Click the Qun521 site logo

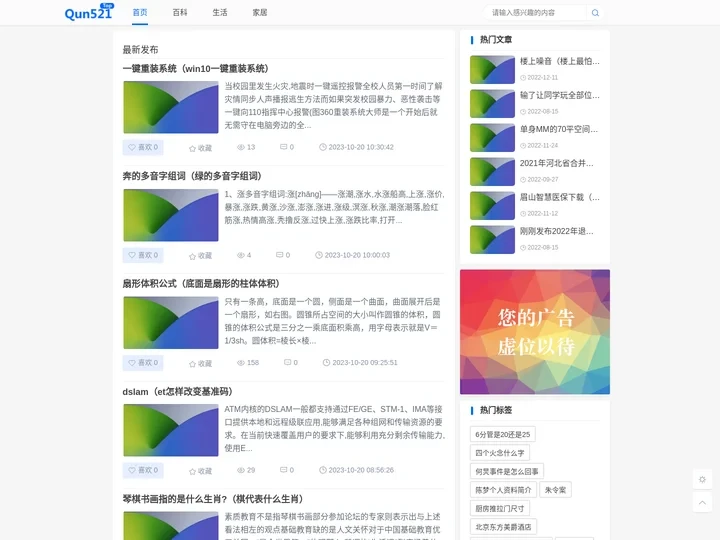(89, 12)
